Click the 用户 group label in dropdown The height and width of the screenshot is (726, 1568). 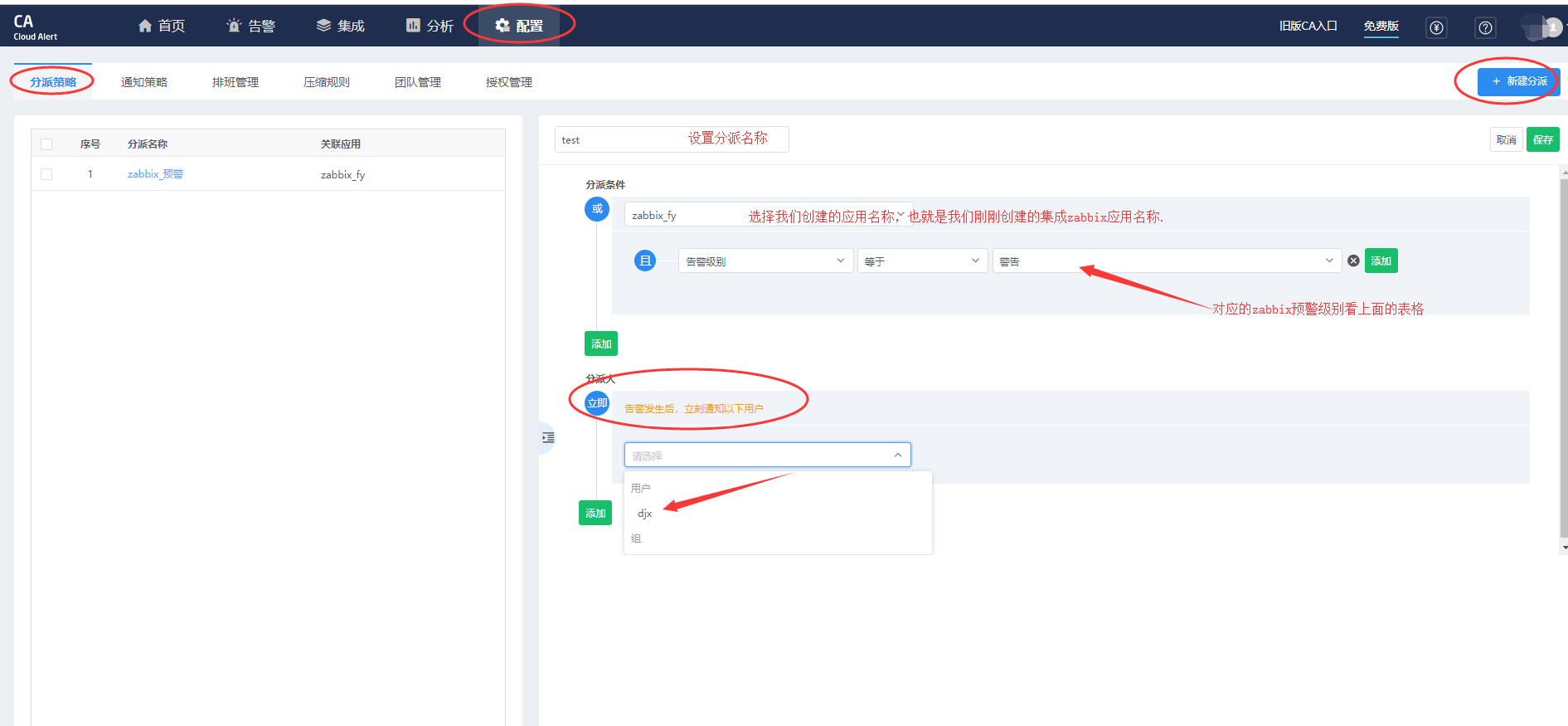pyautogui.click(x=641, y=488)
